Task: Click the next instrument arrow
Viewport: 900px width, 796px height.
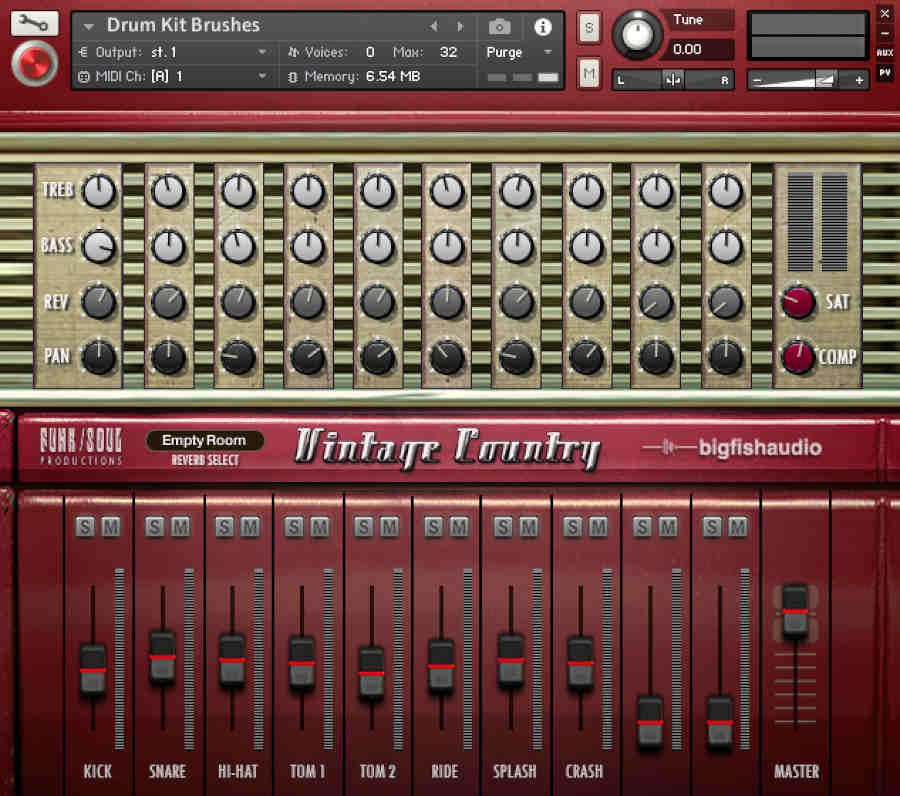Action: (x=459, y=27)
